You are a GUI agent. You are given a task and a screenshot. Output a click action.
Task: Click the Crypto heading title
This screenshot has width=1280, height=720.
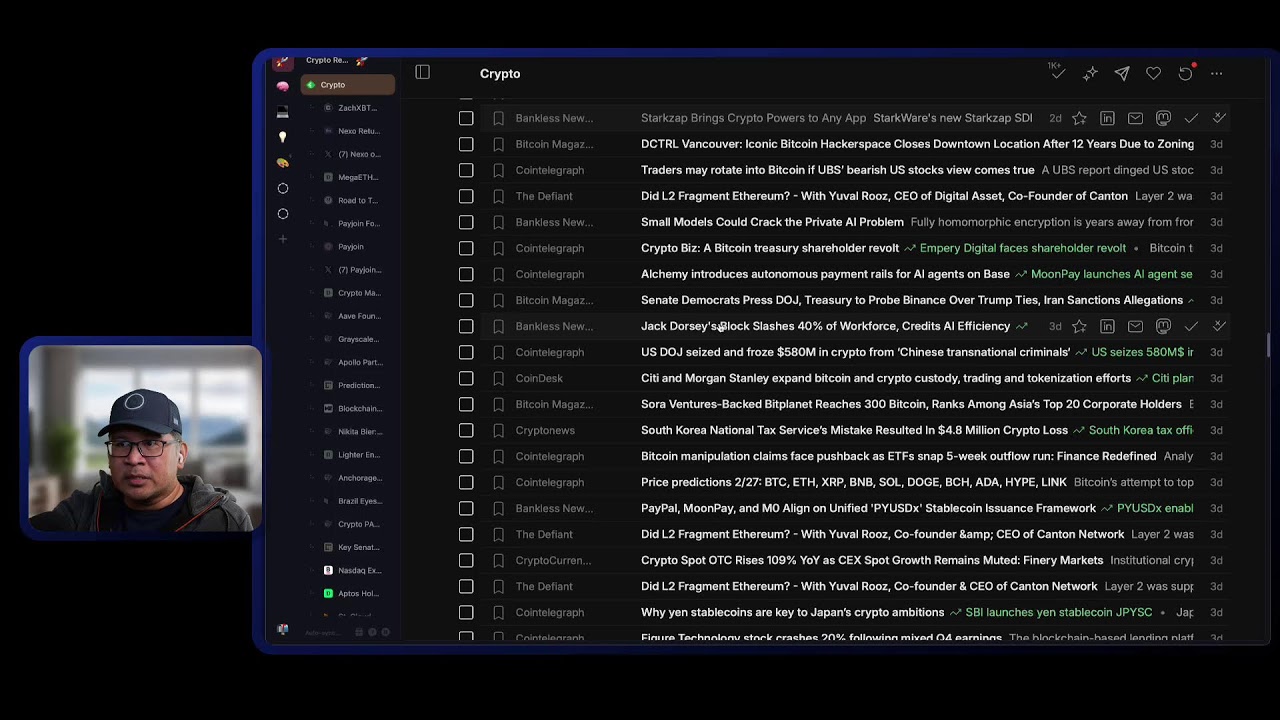coord(500,73)
